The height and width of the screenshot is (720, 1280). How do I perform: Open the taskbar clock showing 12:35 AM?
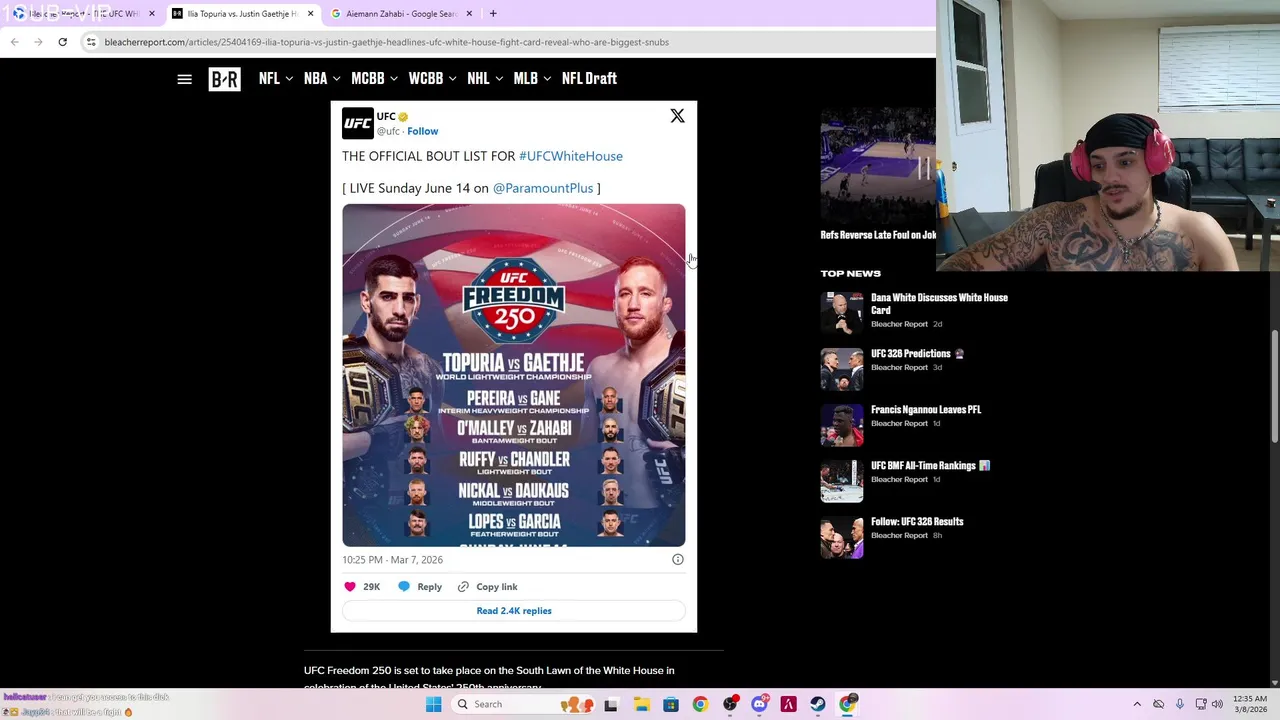pos(1250,704)
